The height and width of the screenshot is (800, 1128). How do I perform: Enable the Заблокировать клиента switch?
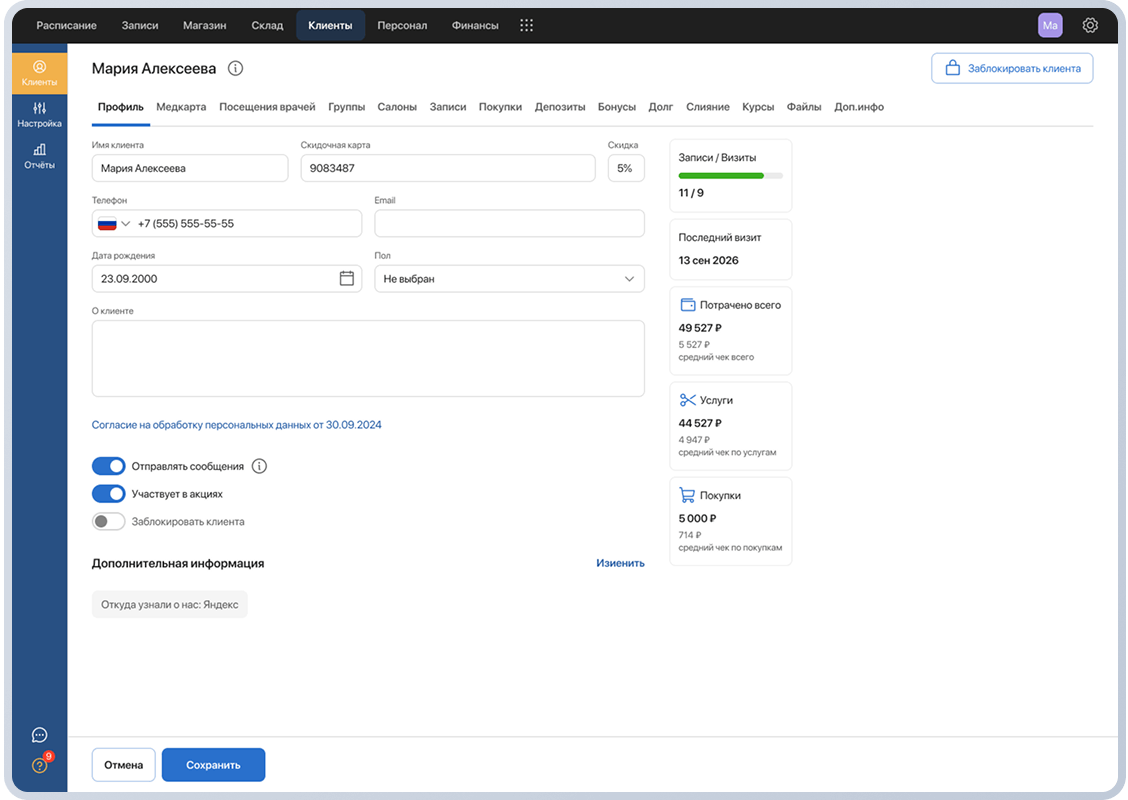(x=109, y=522)
